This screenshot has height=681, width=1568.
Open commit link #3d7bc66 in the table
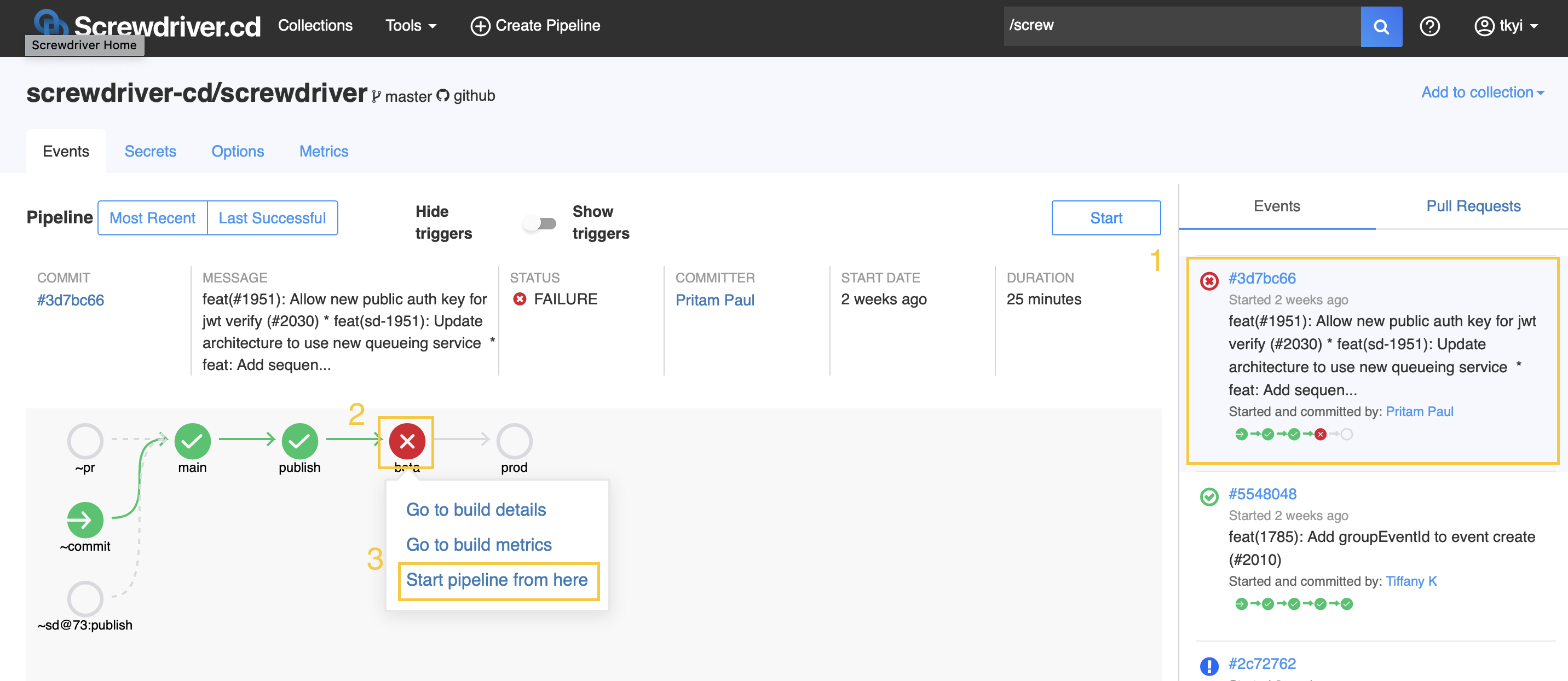point(70,300)
